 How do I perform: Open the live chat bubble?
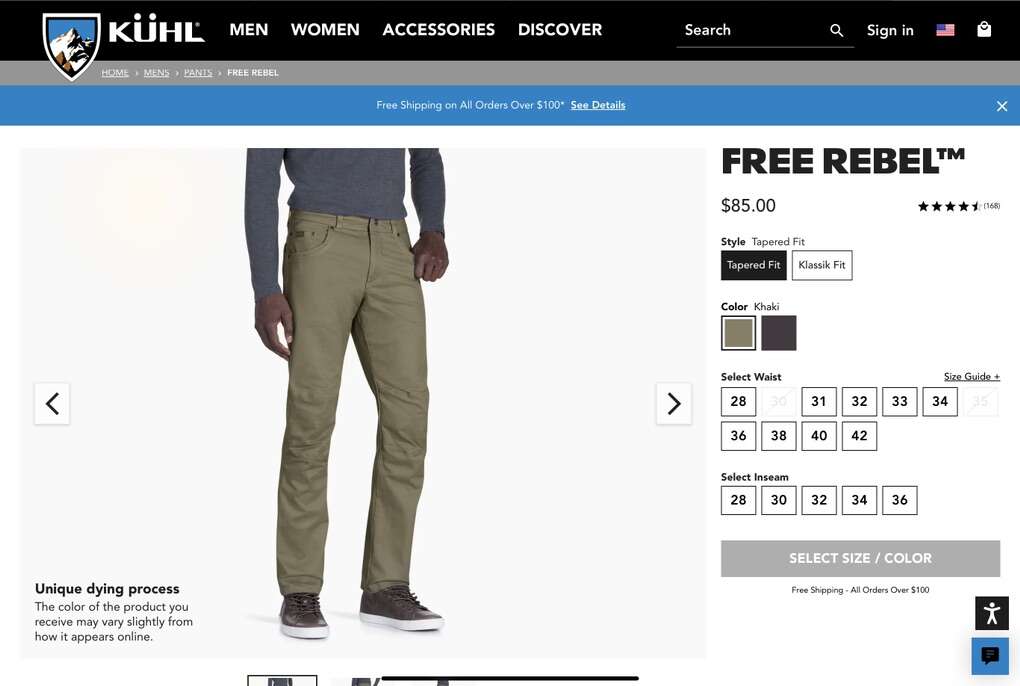pos(990,655)
